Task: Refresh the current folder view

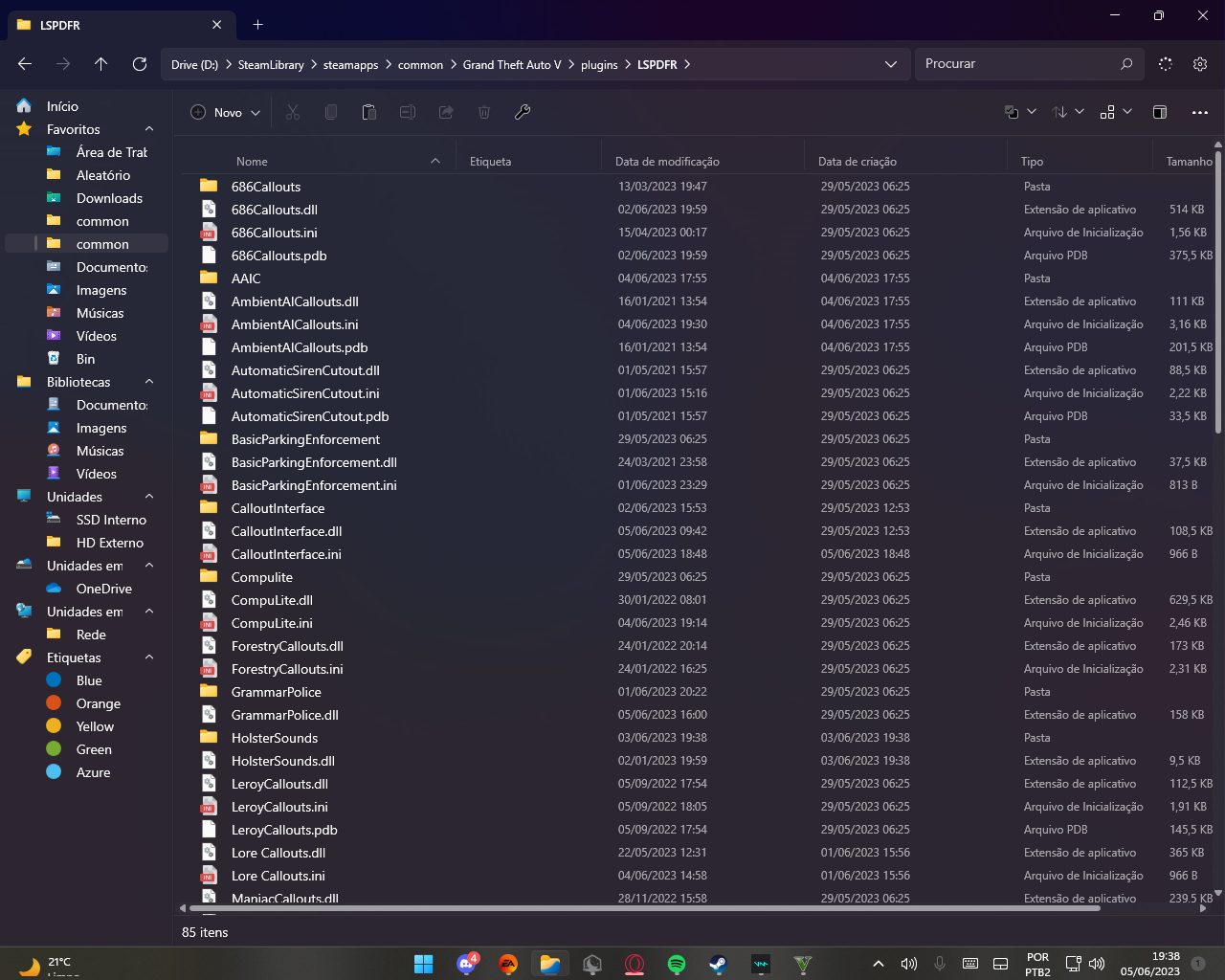Action: [x=140, y=64]
